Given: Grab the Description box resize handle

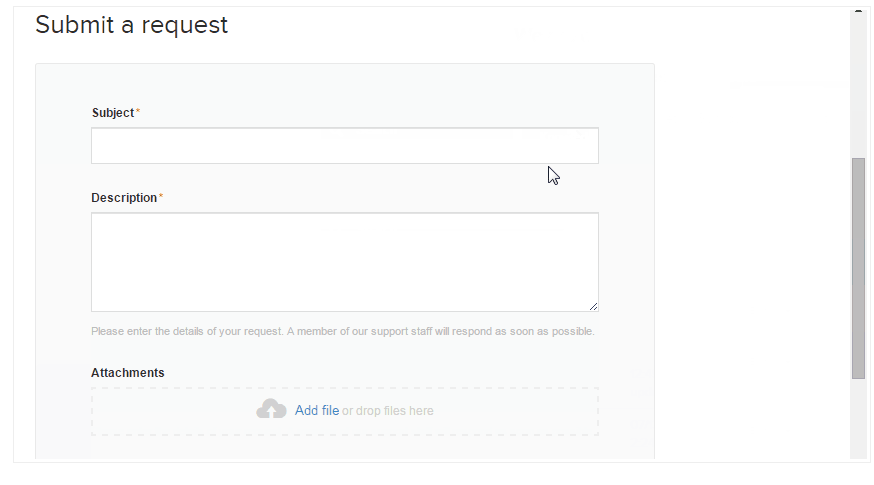Looking at the screenshot, I should tap(593, 306).
